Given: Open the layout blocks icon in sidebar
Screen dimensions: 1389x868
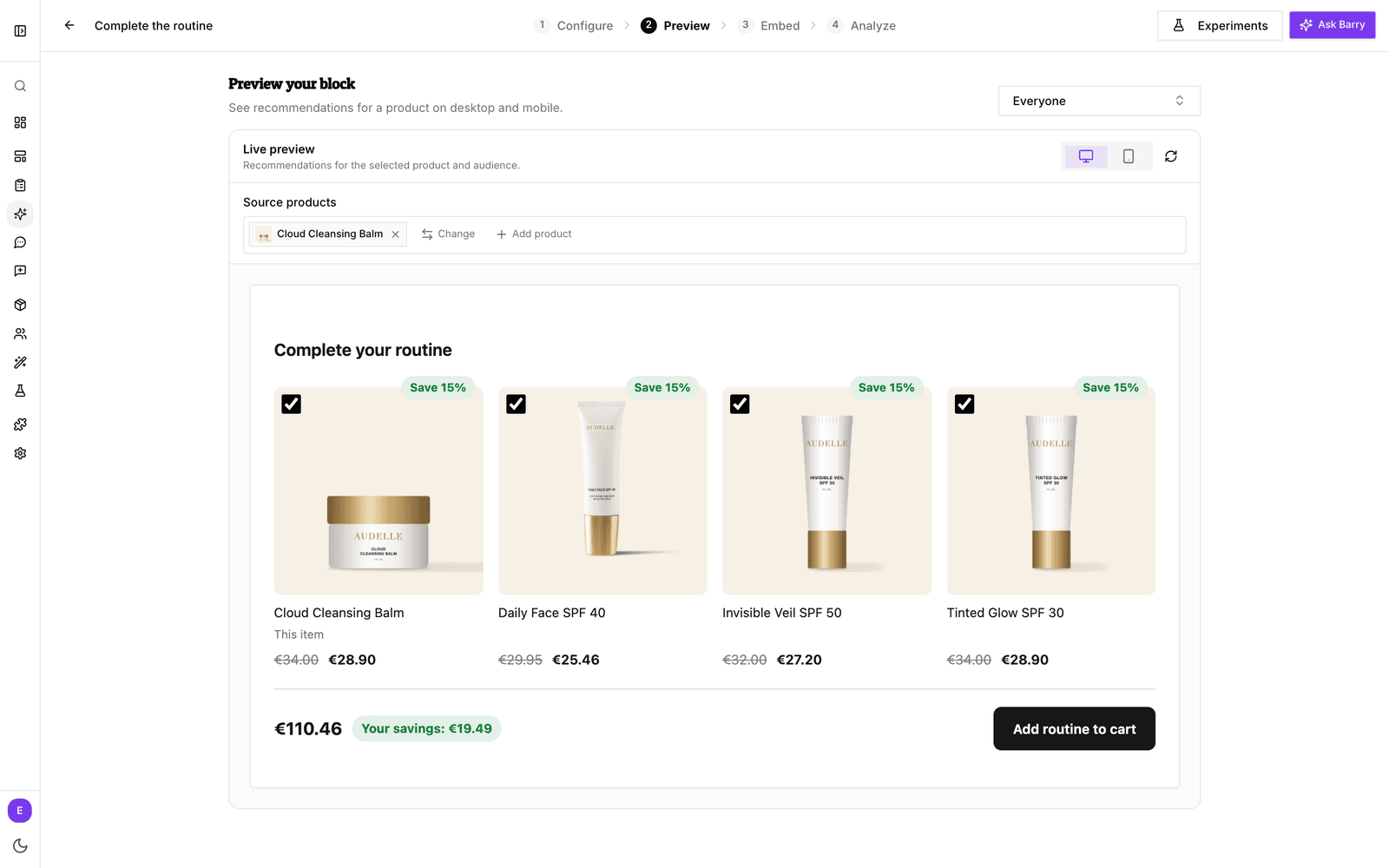Looking at the screenshot, I should tap(20, 156).
